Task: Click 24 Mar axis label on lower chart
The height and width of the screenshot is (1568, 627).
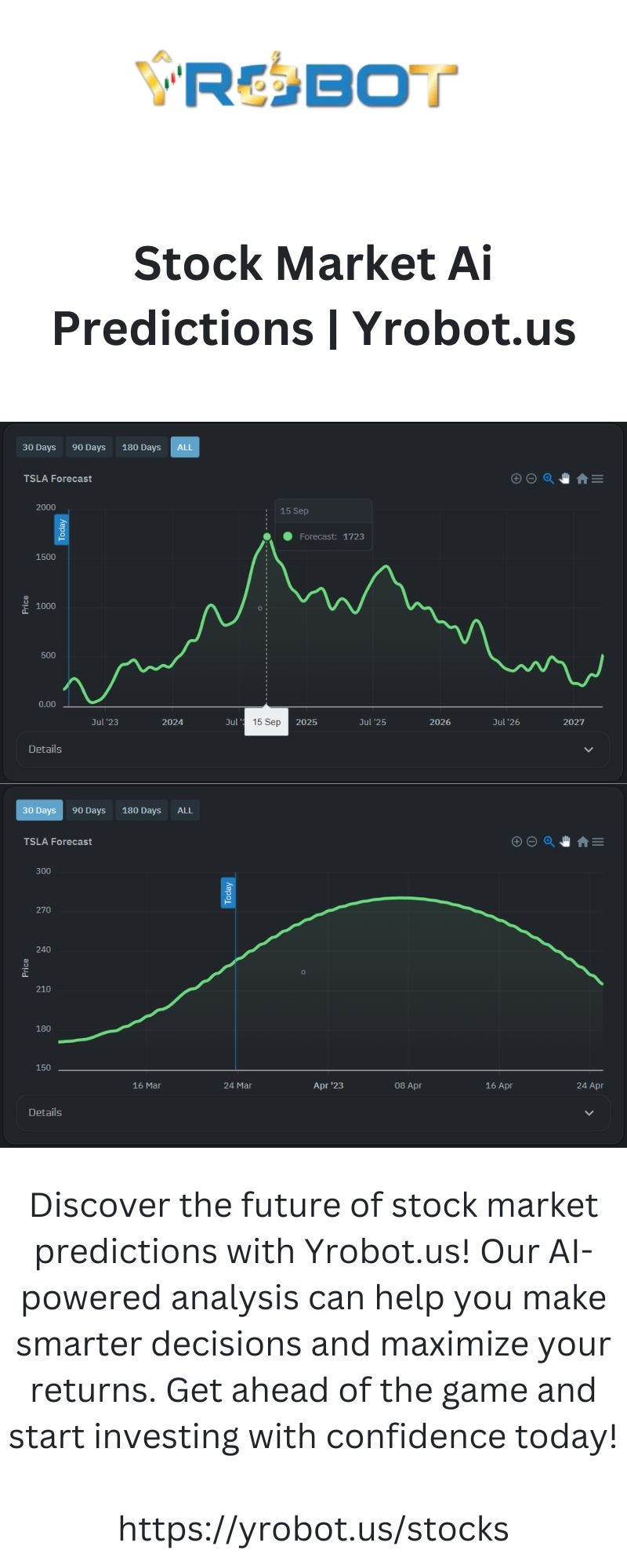Action: [x=237, y=1086]
